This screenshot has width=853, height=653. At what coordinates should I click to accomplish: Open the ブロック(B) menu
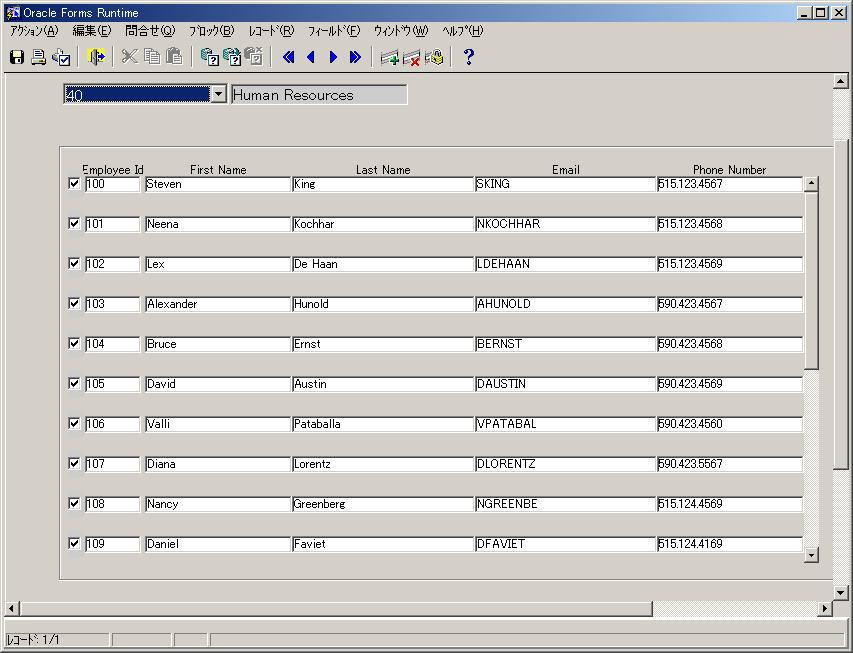211,31
